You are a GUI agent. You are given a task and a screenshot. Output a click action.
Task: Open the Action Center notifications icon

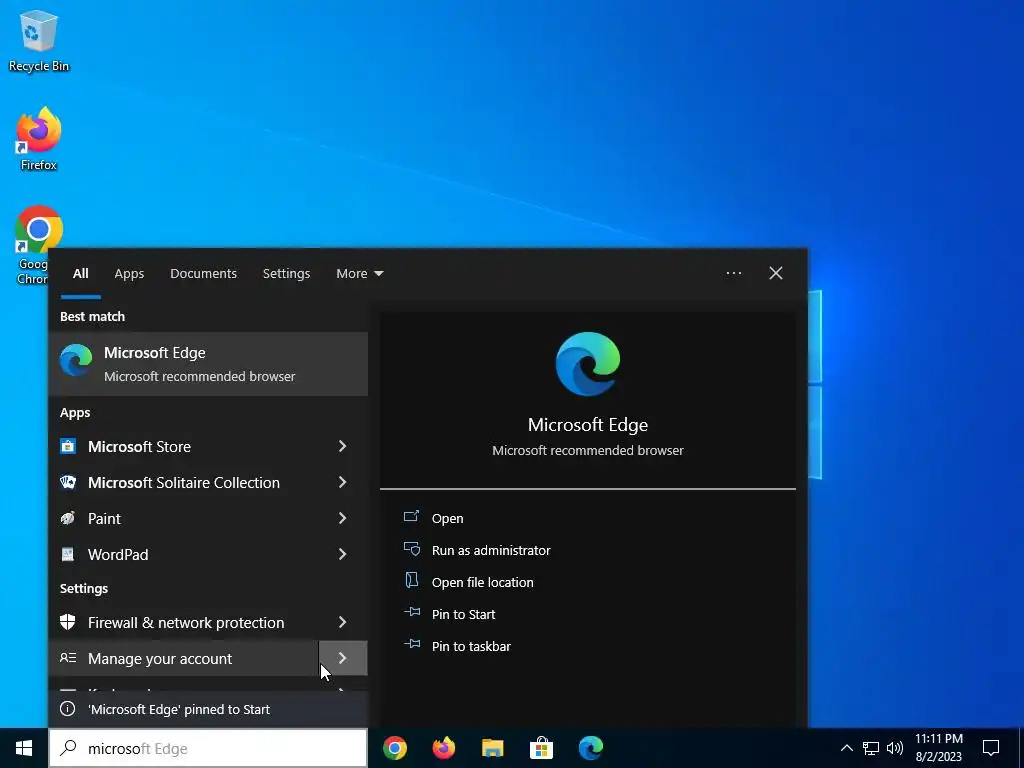coord(991,748)
